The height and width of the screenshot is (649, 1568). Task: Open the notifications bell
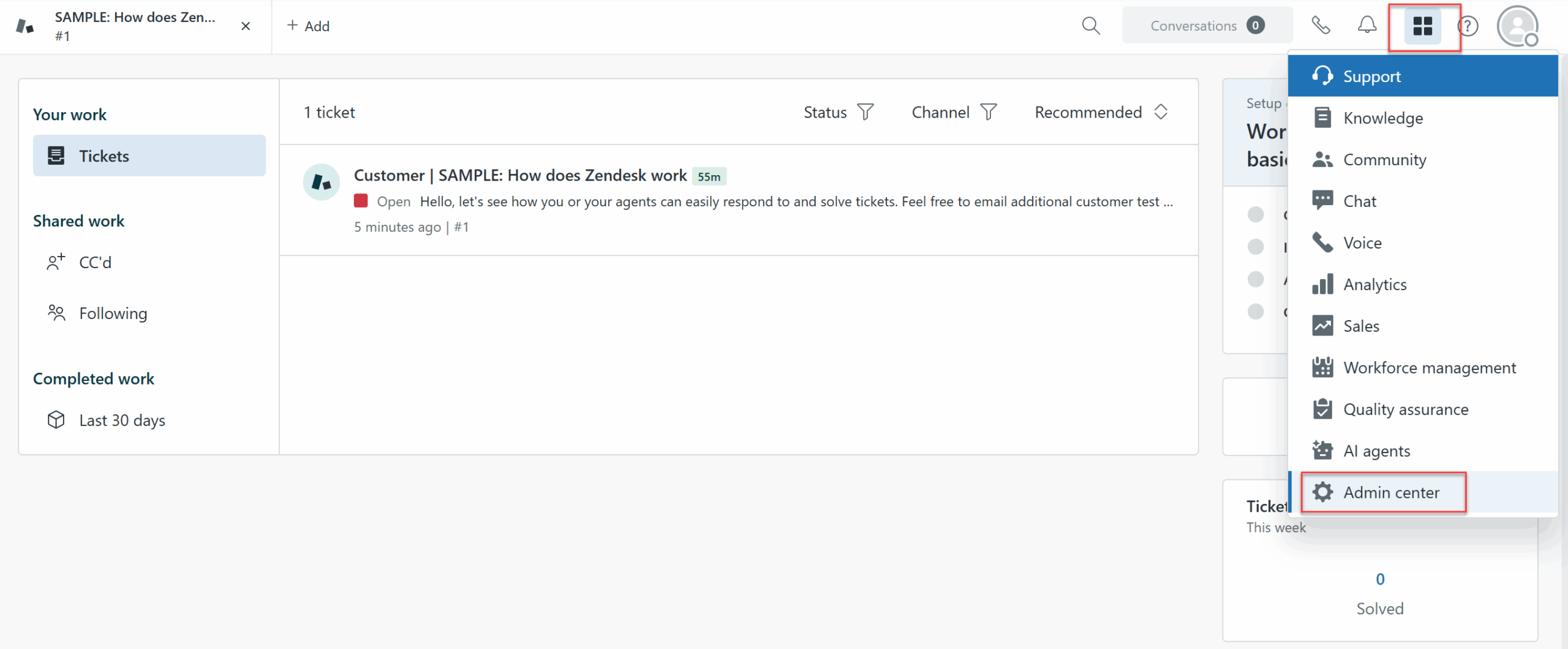(1366, 26)
